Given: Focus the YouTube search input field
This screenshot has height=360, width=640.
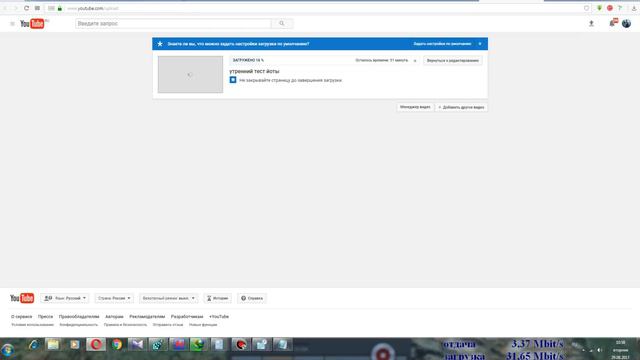Looking at the screenshot, I should [173, 24].
